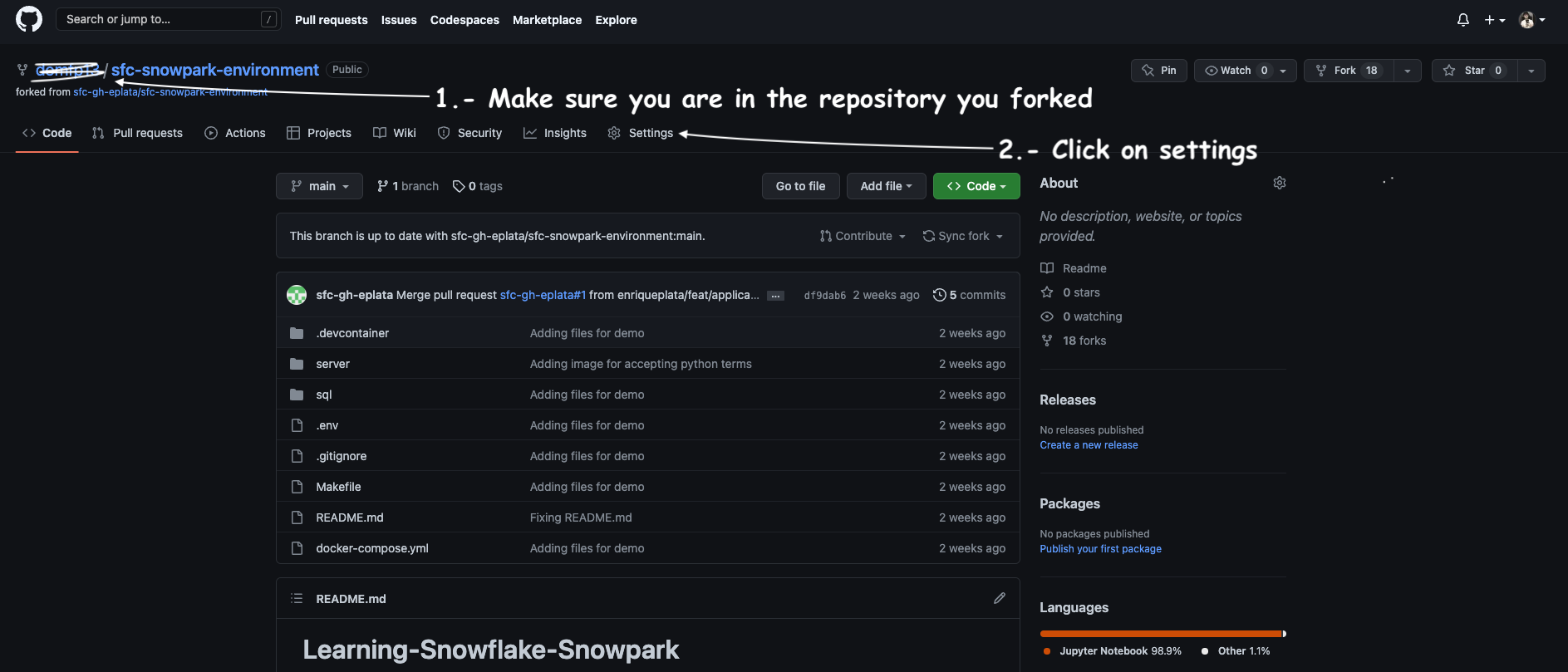Open the repository Settings tab

[641, 133]
